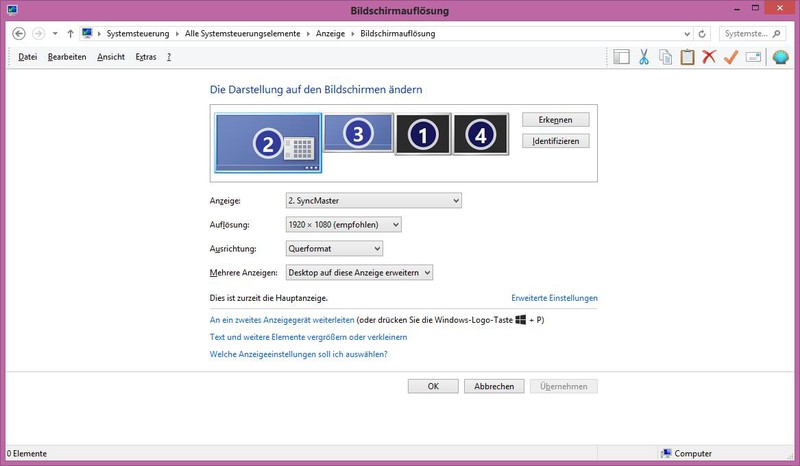
Task: Click the scissors Cut icon in toolbar
Action: point(644,57)
